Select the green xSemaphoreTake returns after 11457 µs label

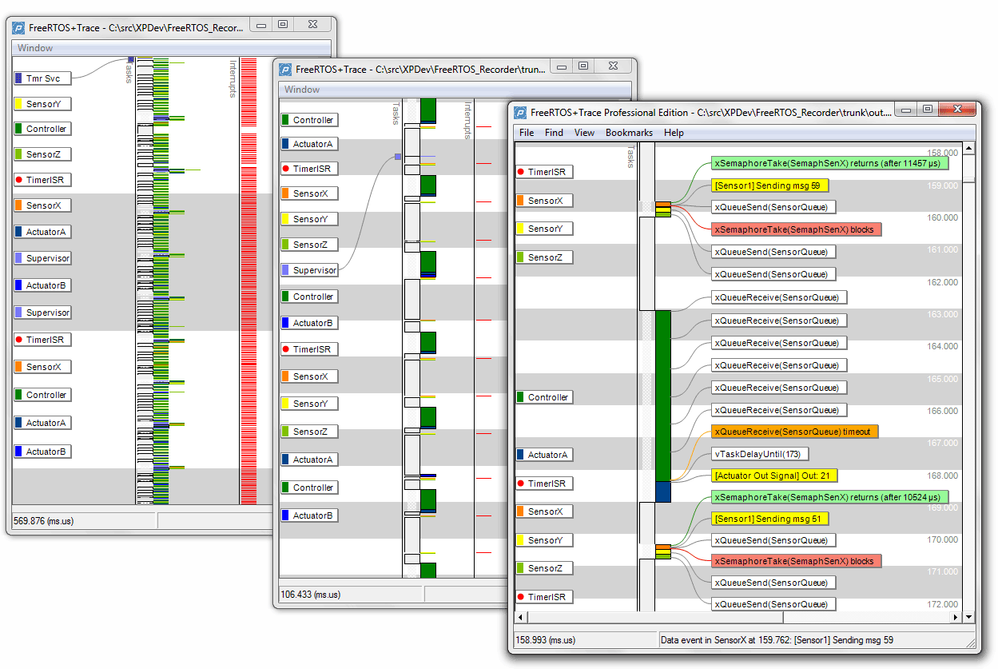click(x=829, y=163)
